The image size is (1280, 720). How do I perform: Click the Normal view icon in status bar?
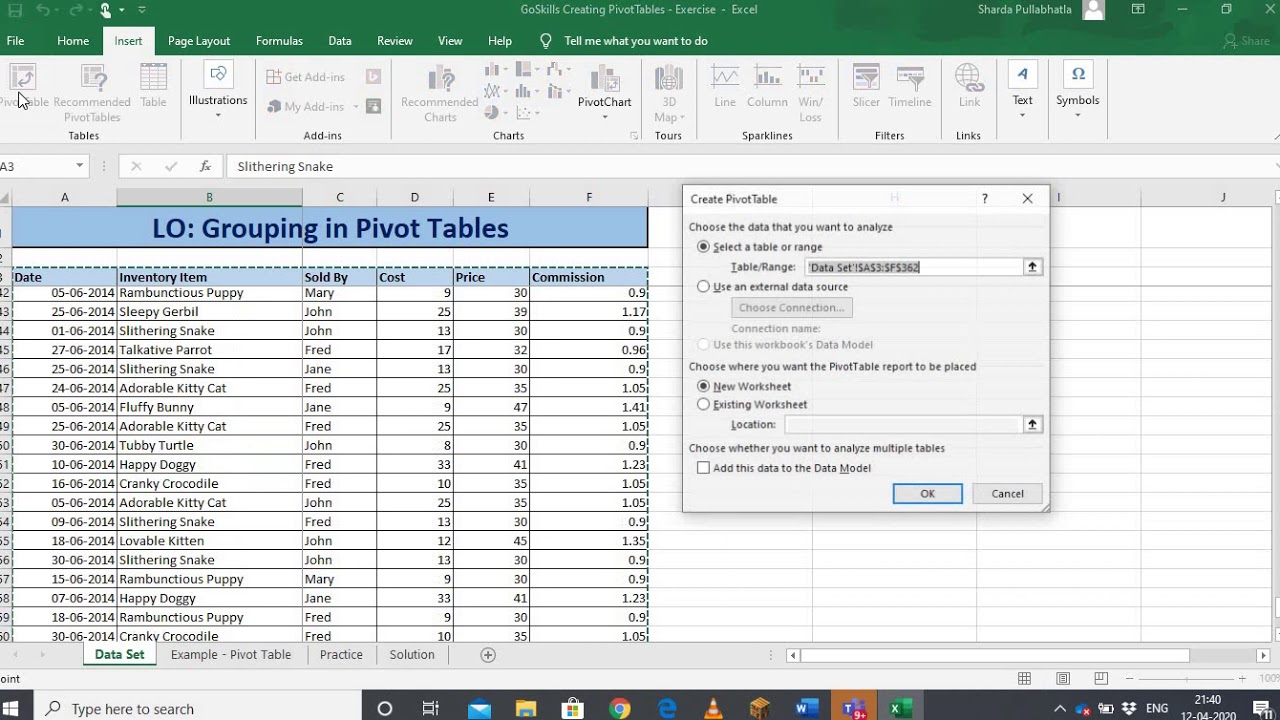1024,679
